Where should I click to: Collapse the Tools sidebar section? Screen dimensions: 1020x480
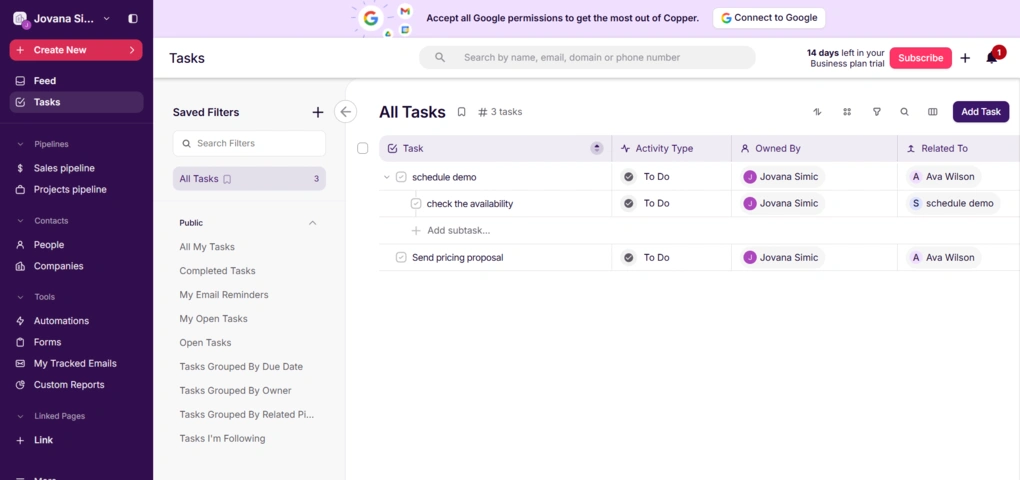pos(20,297)
